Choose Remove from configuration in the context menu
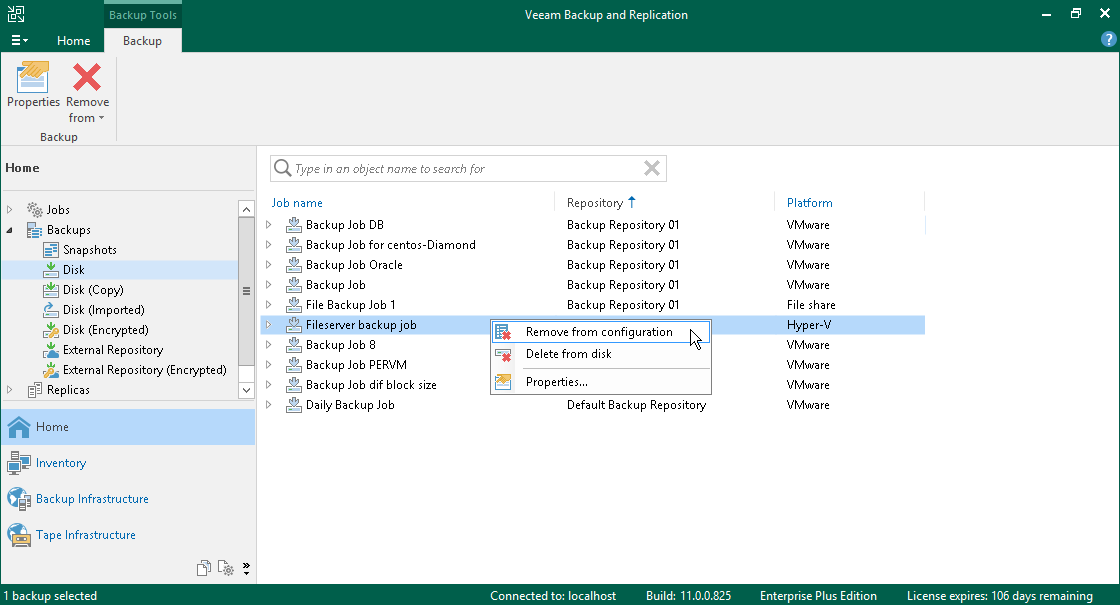1120x605 pixels. pyautogui.click(x=601, y=332)
